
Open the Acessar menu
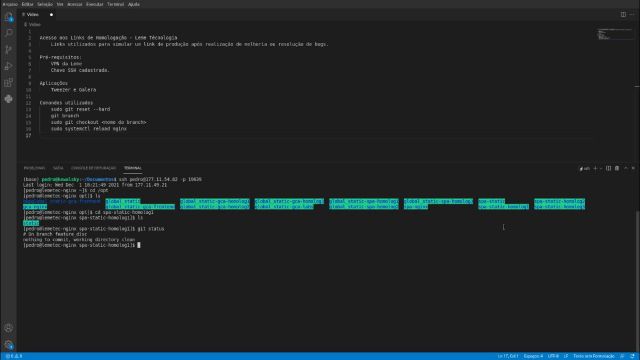[x=75, y=4]
